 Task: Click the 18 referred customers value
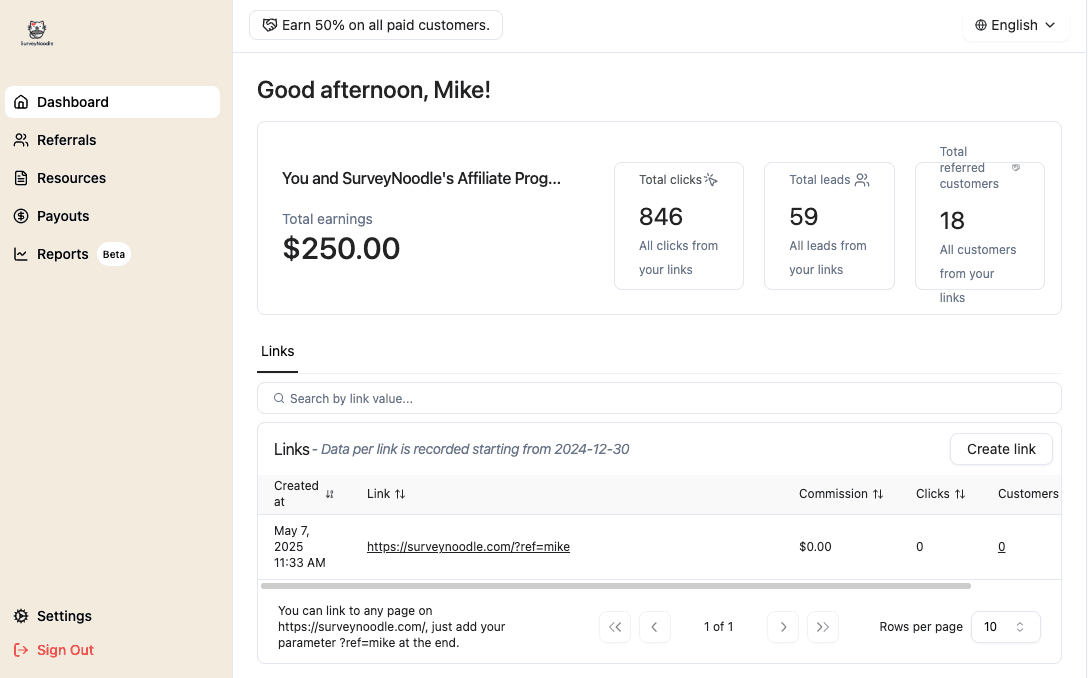(x=952, y=221)
